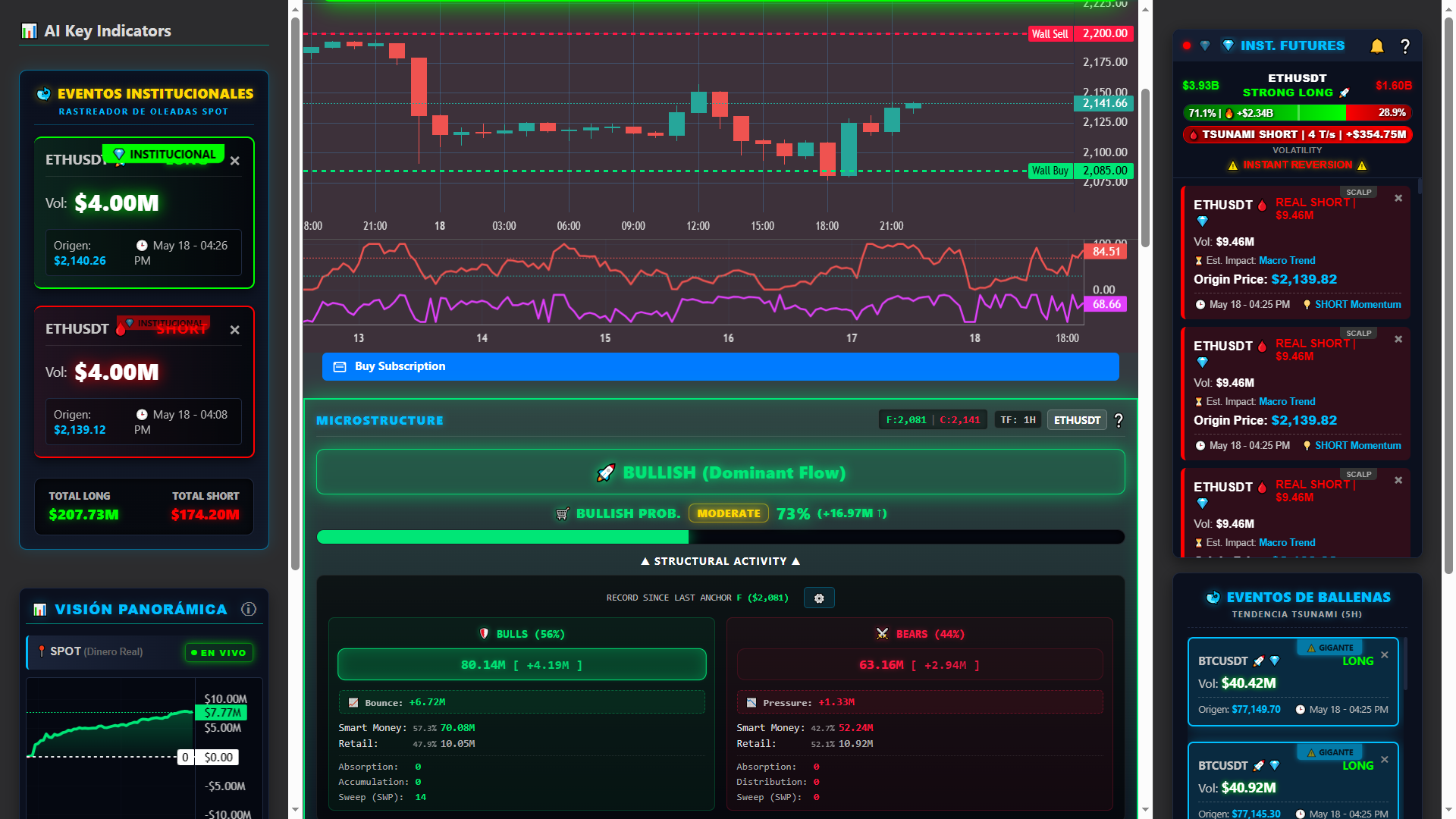Close the BTCUSDT card with Vol $40.92M

point(1385,760)
